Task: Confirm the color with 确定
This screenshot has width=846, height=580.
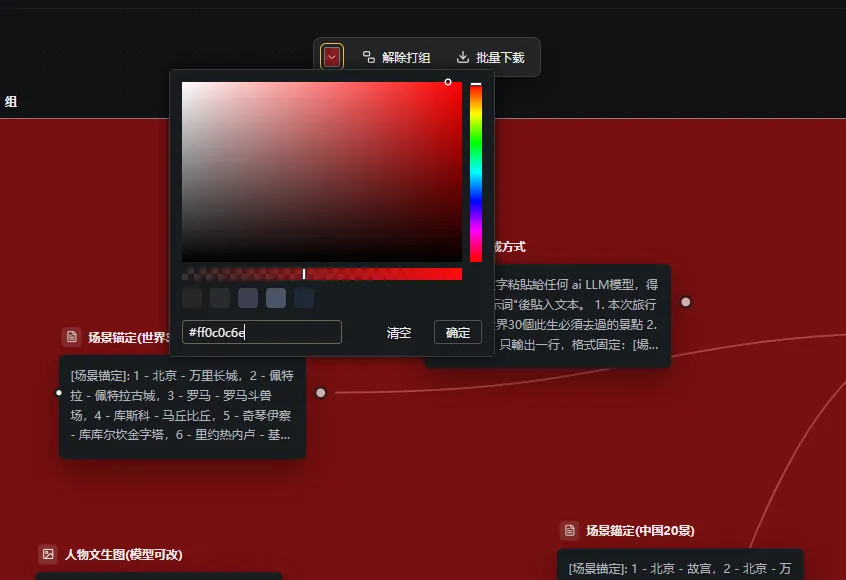Action: click(x=458, y=332)
